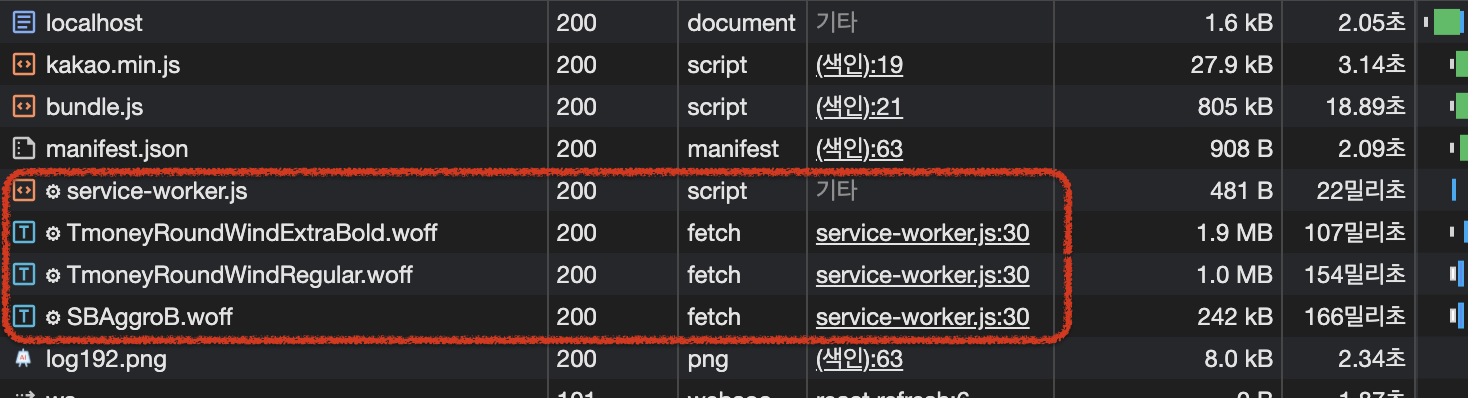Viewport: 1468px width, 398px height.
Task: Click the waterfall bar for service-worker.js
Action: pos(1454,191)
